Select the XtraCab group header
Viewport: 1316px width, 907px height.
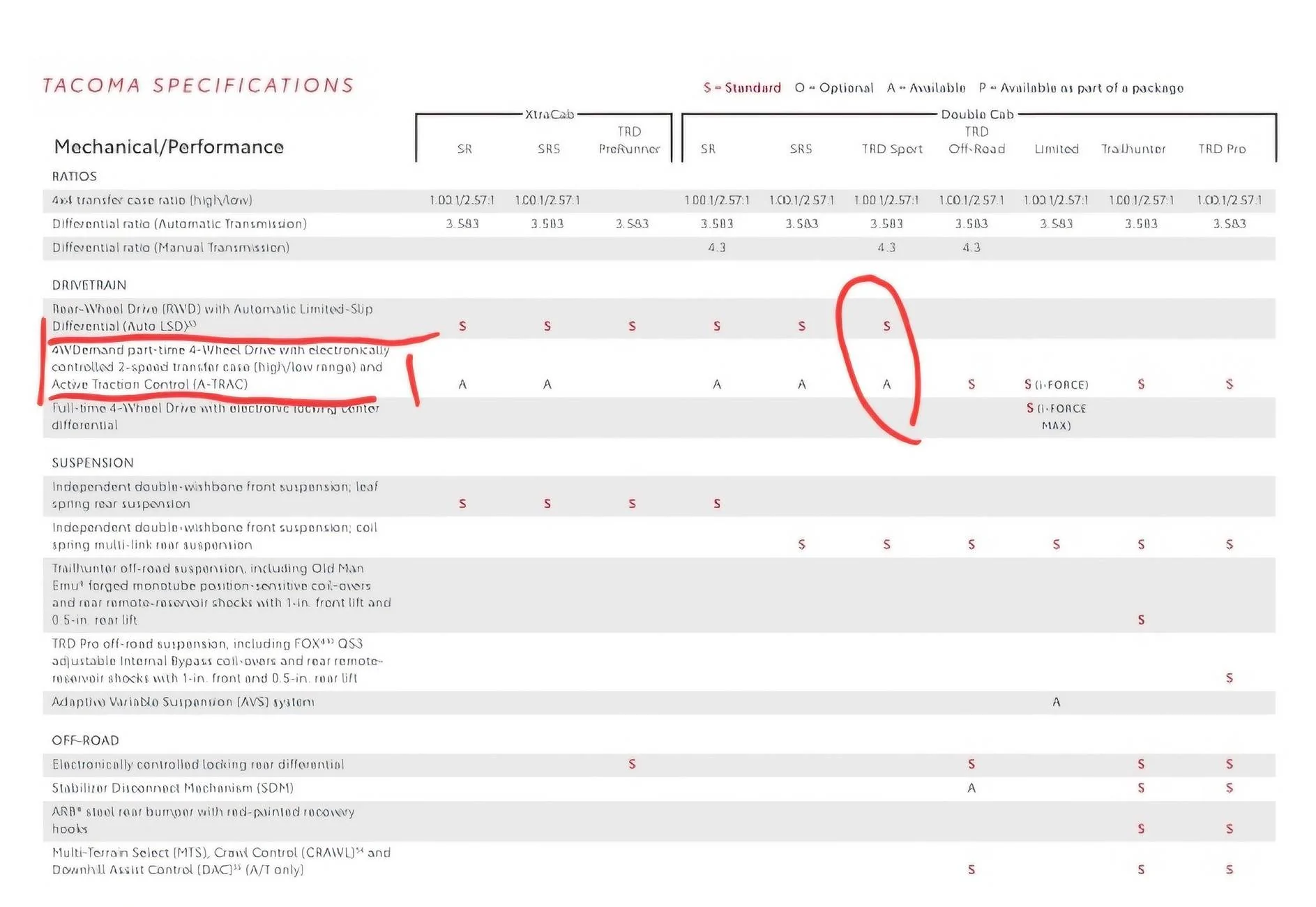tap(550, 114)
